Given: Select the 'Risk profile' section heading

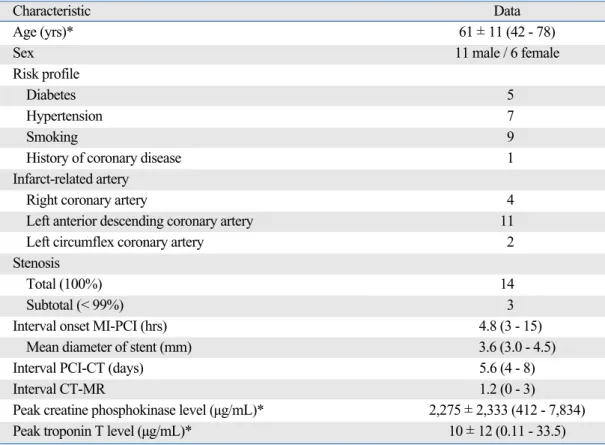Looking at the screenshot, I should point(46,74).
